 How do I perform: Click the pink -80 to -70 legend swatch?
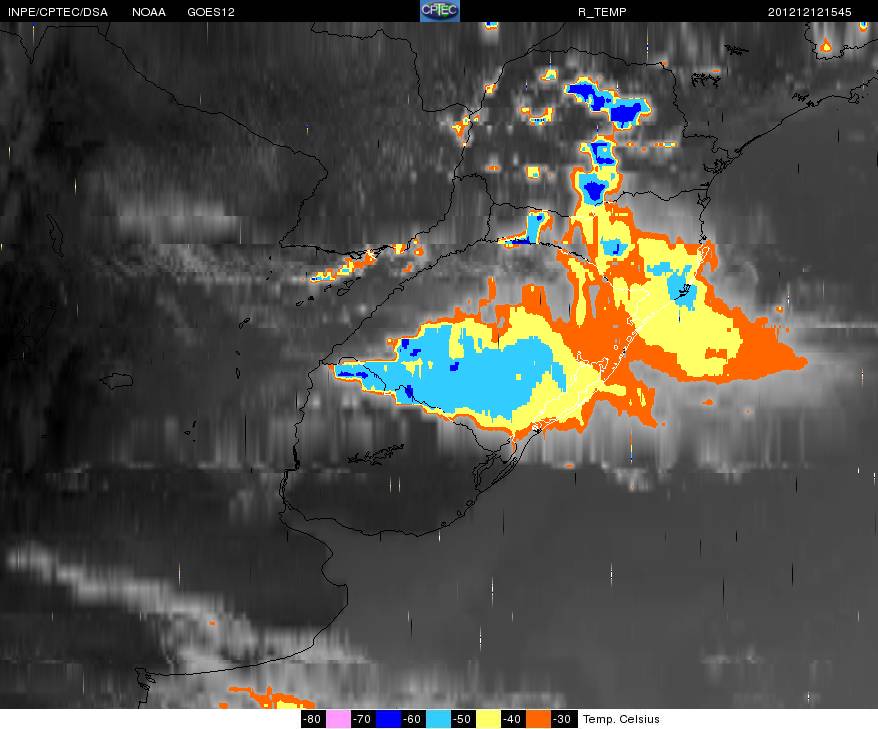coord(338,719)
